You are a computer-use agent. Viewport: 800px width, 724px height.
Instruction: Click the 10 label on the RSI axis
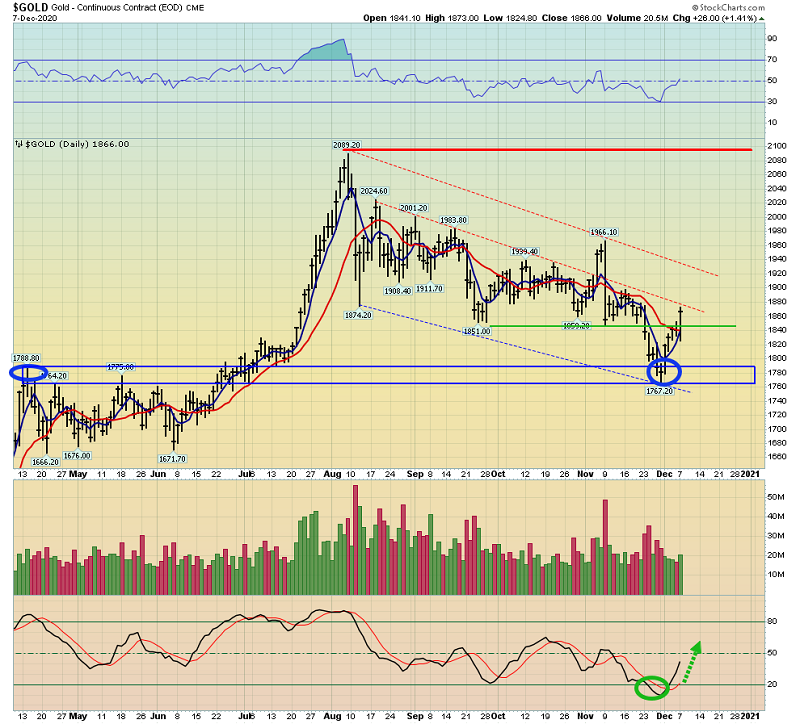click(772, 122)
